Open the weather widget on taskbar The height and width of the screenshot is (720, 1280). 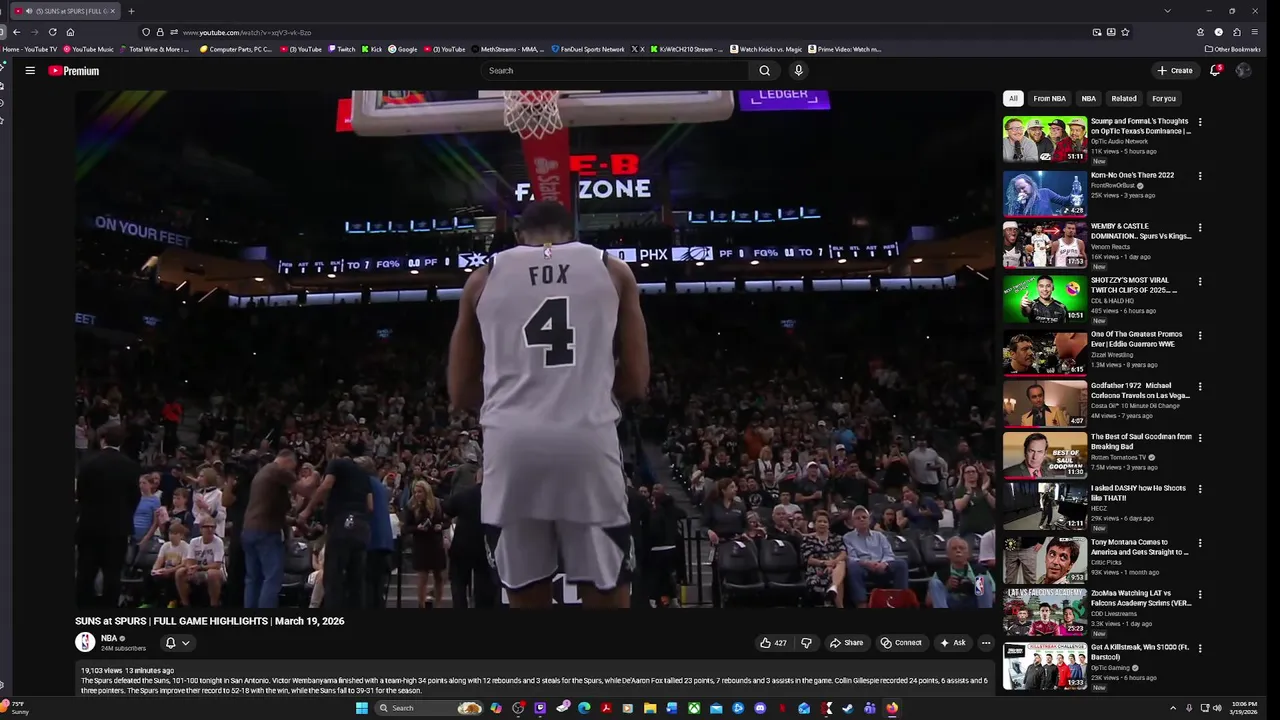16,708
